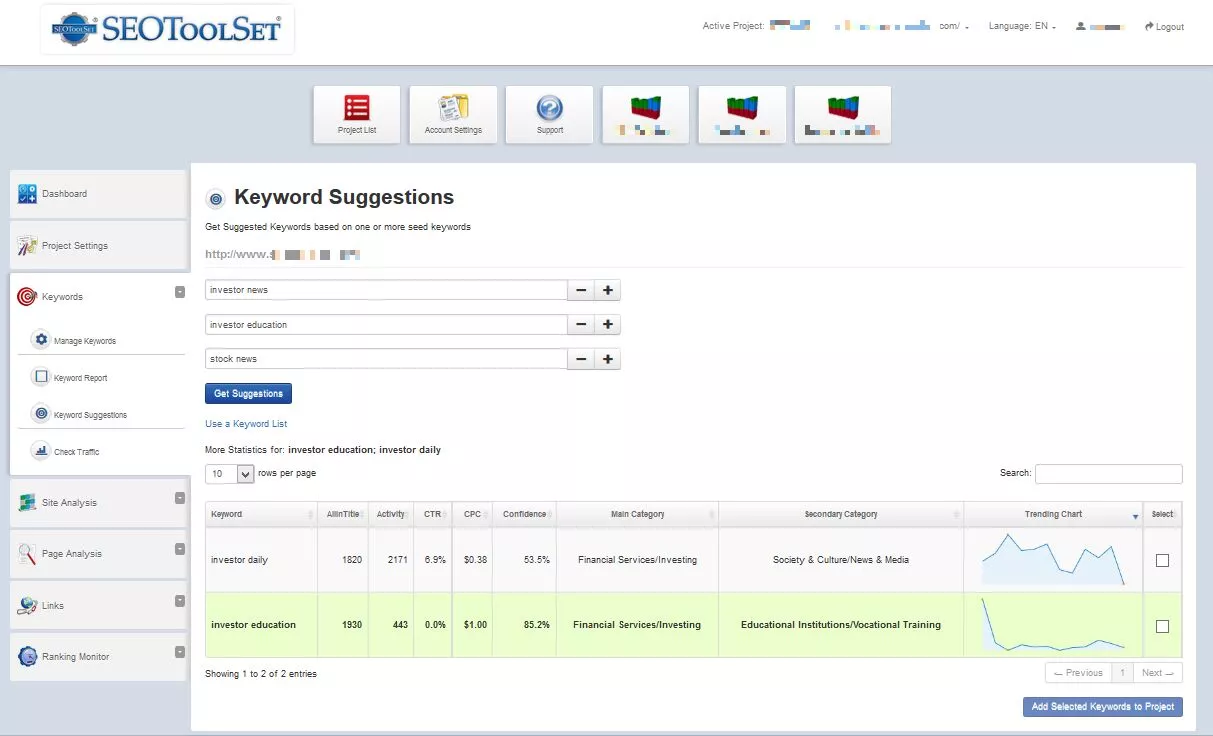The width and height of the screenshot is (1213, 736).
Task: Open Ranking Monitor menu item
Action: (x=75, y=657)
